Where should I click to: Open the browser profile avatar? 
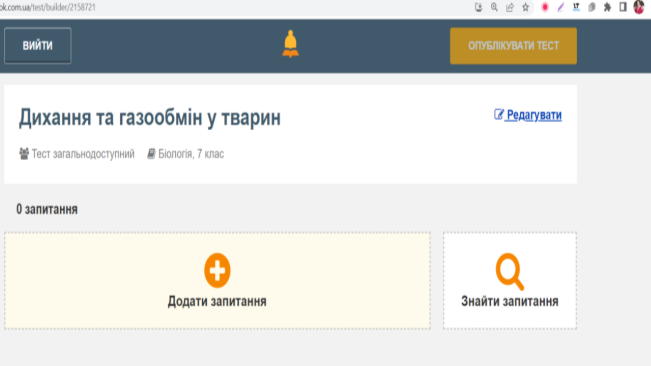[x=639, y=7]
